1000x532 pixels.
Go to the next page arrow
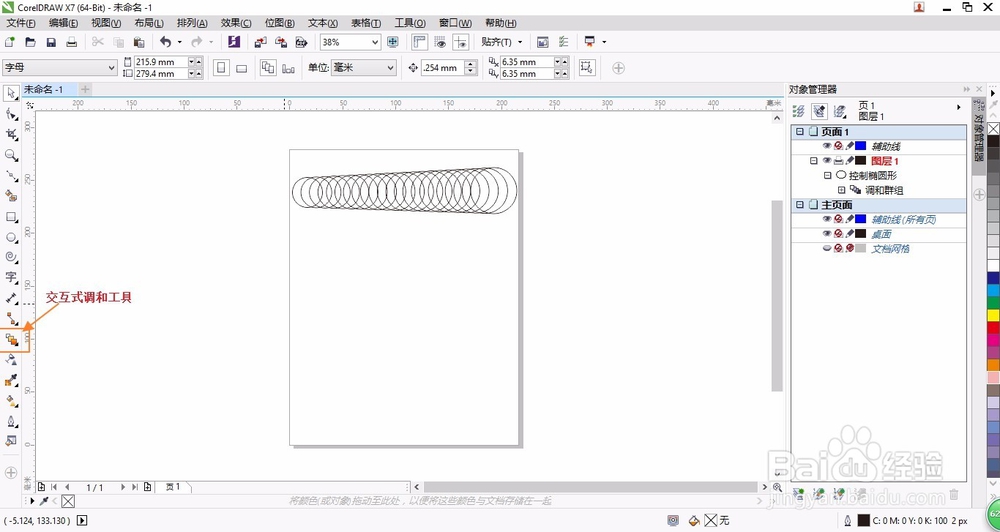point(123,487)
